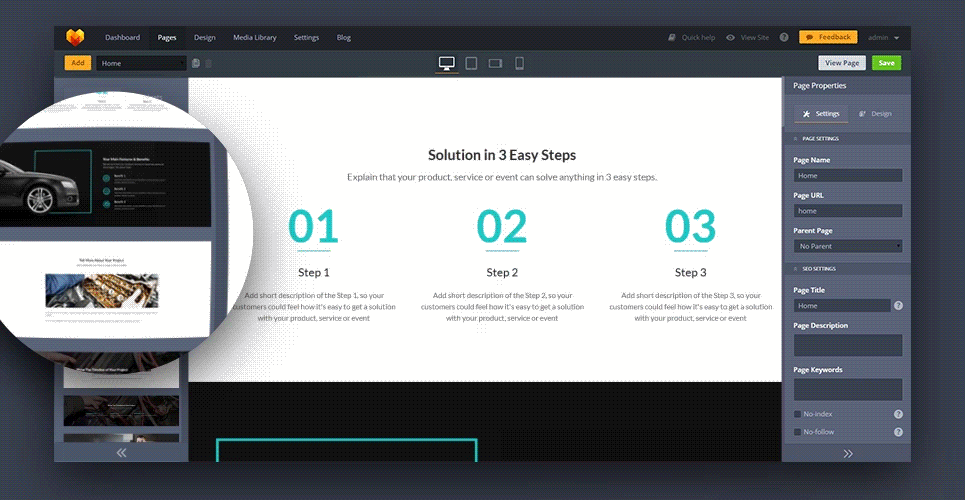This screenshot has width=965, height=500.
Task: Go to Dashboard menu
Action: point(122,38)
